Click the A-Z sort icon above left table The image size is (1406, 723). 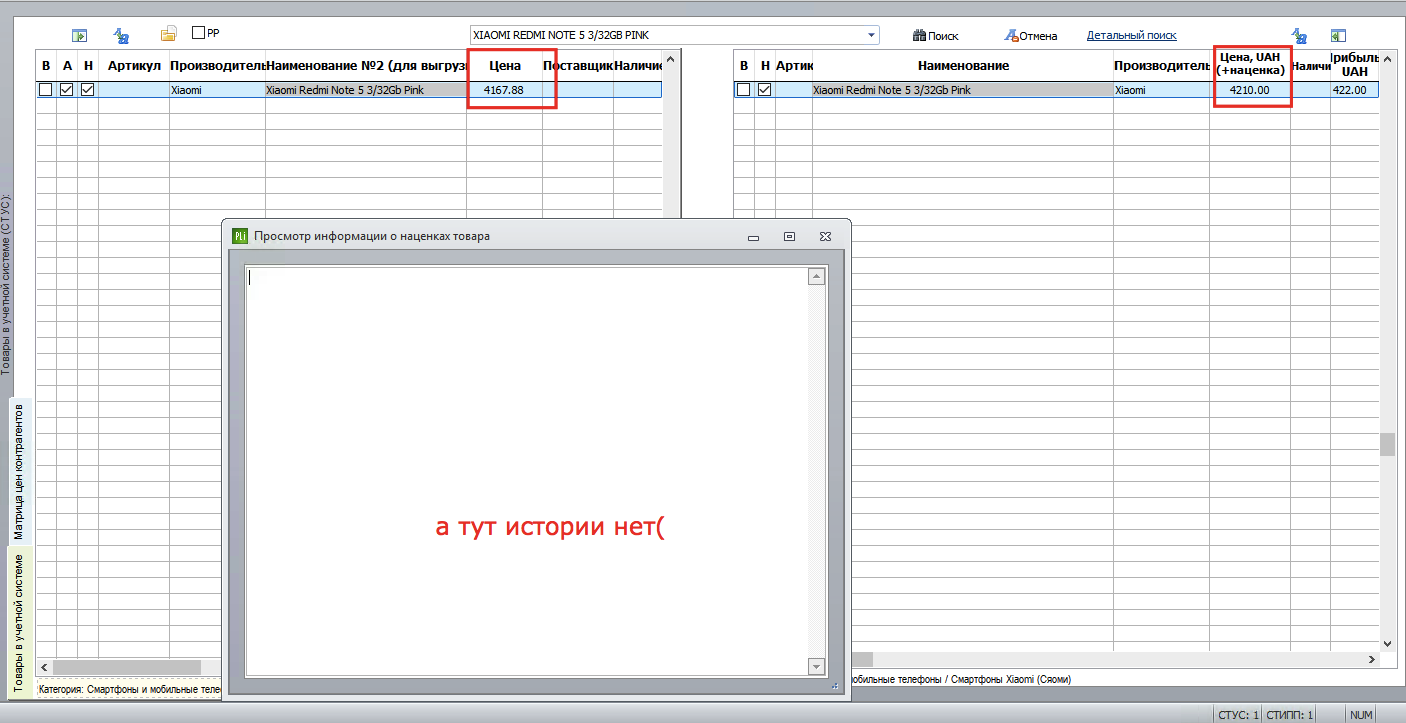click(122, 35)
